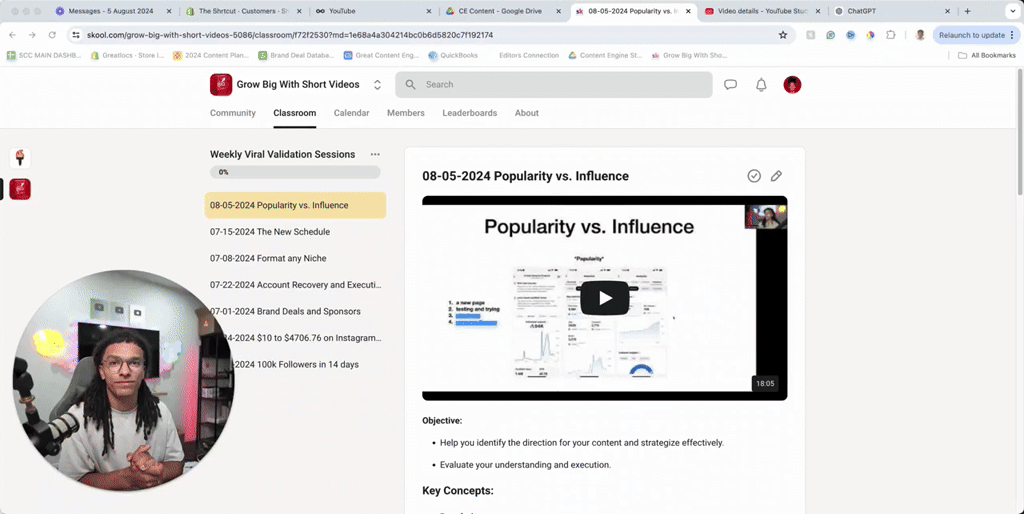
Task: Click the page vertical scrollbar
Action: 1019,131
